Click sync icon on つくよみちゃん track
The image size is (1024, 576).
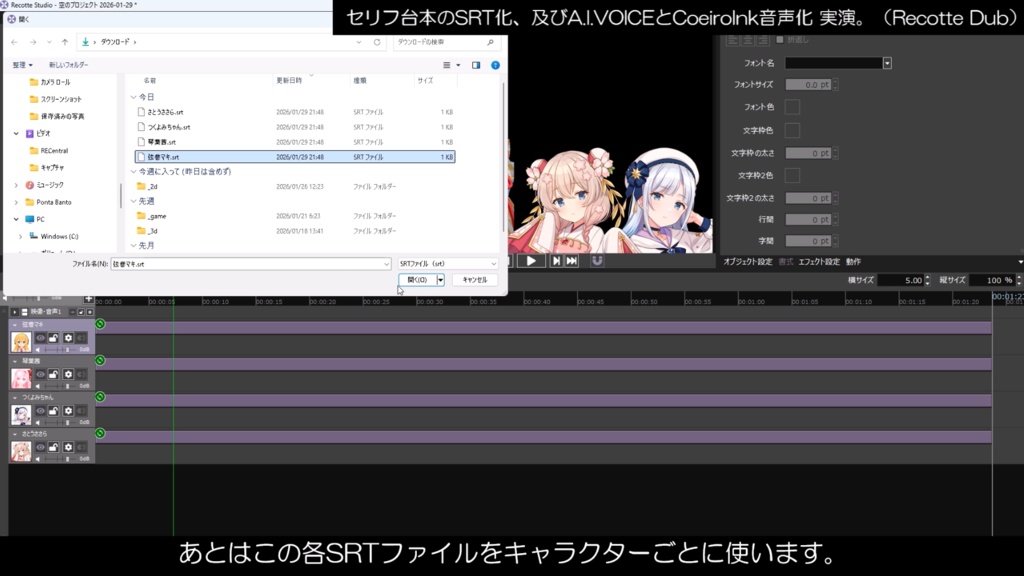point(100,397)
